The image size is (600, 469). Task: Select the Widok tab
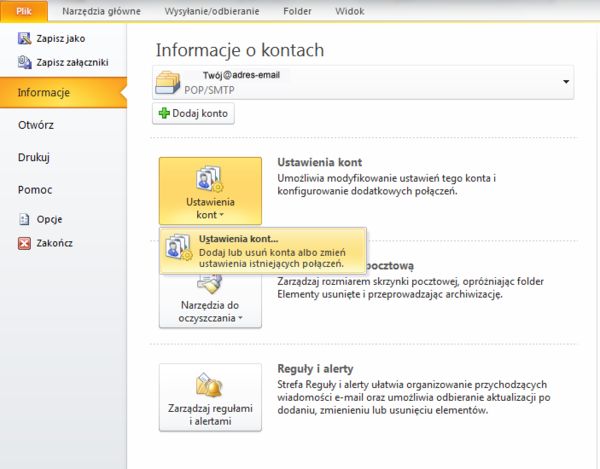(x=349, y=11)
